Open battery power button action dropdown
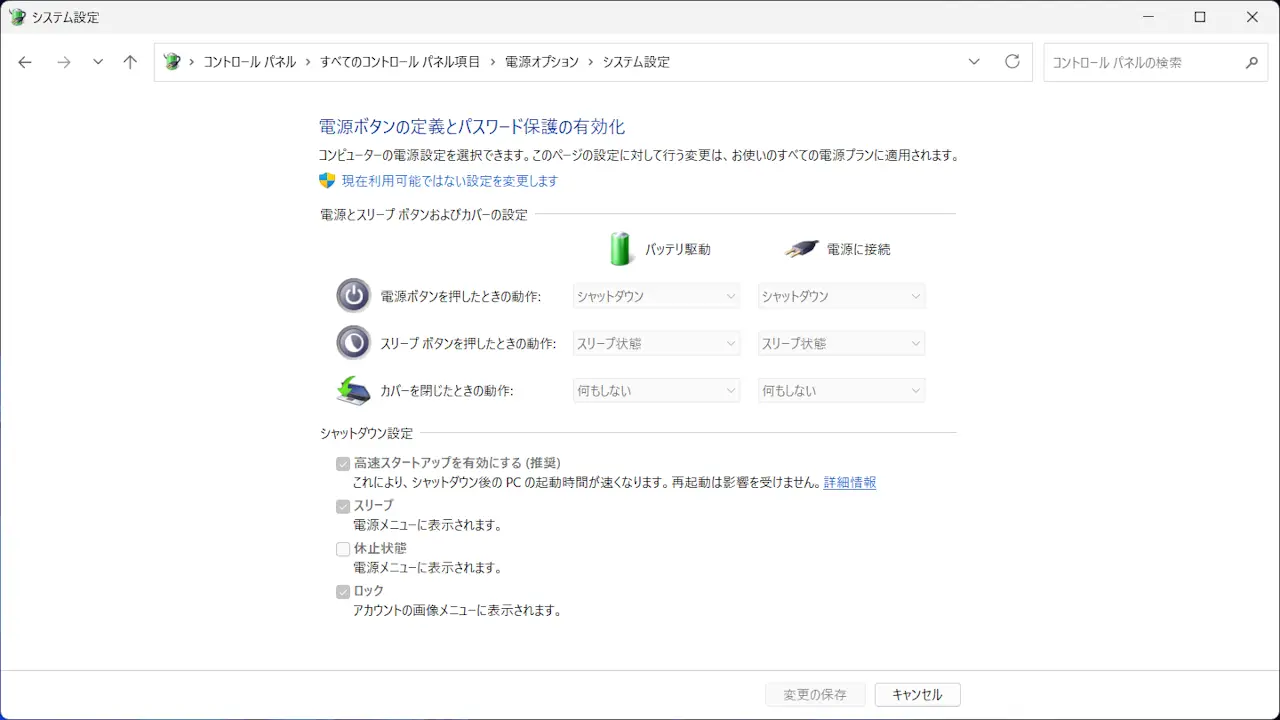 (656, 296)
